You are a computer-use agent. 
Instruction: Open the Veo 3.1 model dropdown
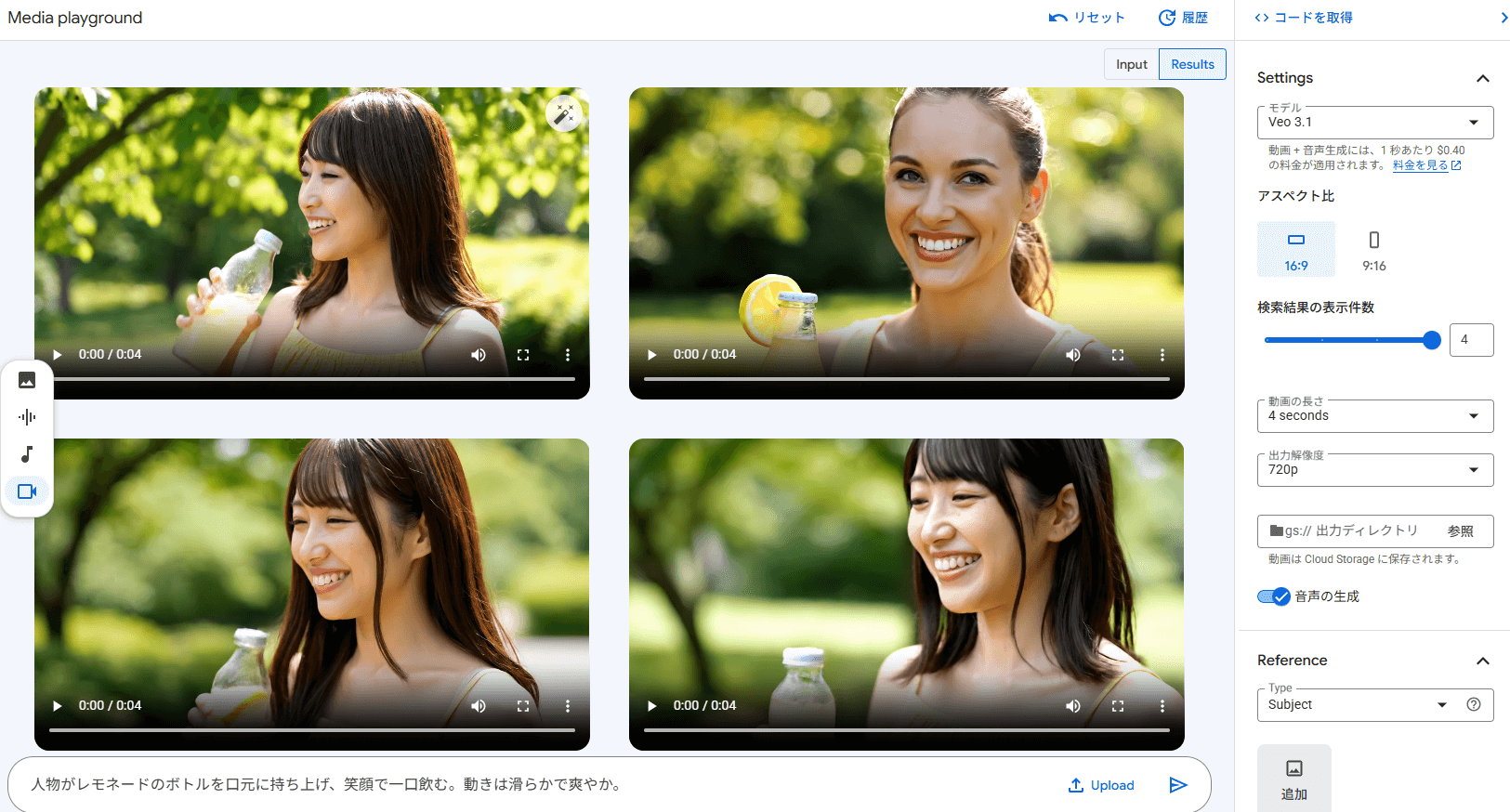[x=1374, y=123]
